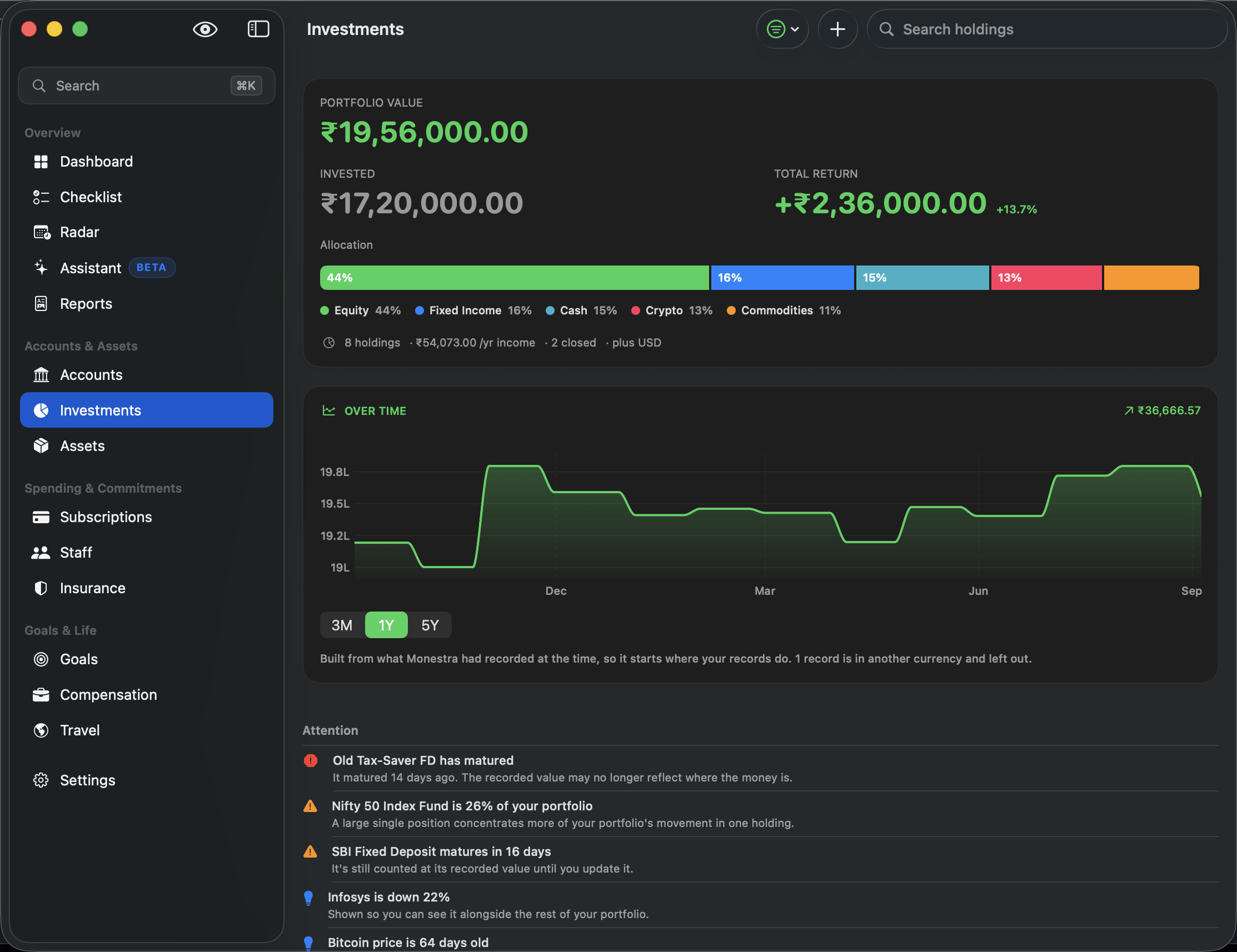Switch chart range to 3M

(342, 625)
